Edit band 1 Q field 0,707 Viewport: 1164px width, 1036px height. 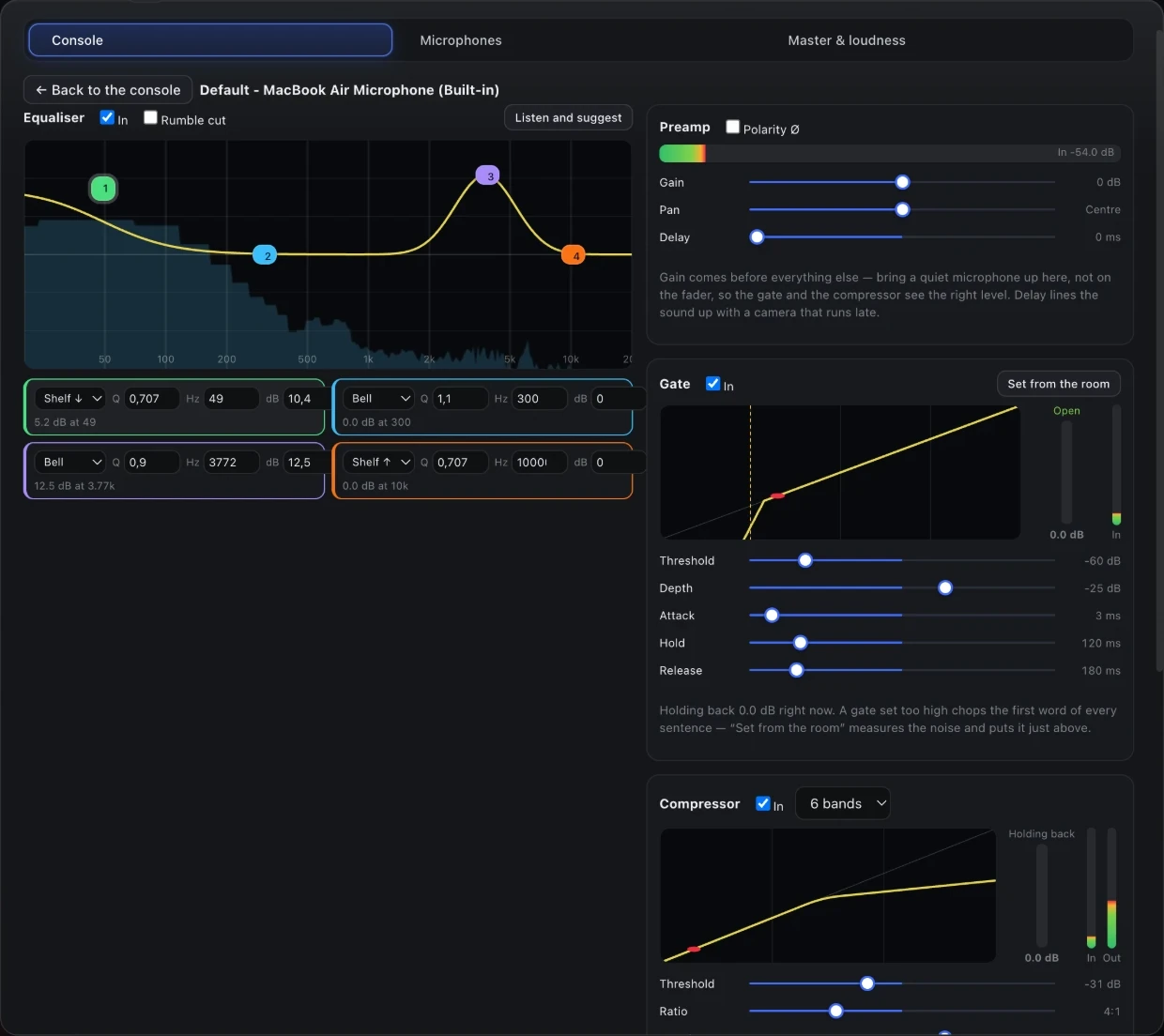pyautogui.click(x=152, y=399)
